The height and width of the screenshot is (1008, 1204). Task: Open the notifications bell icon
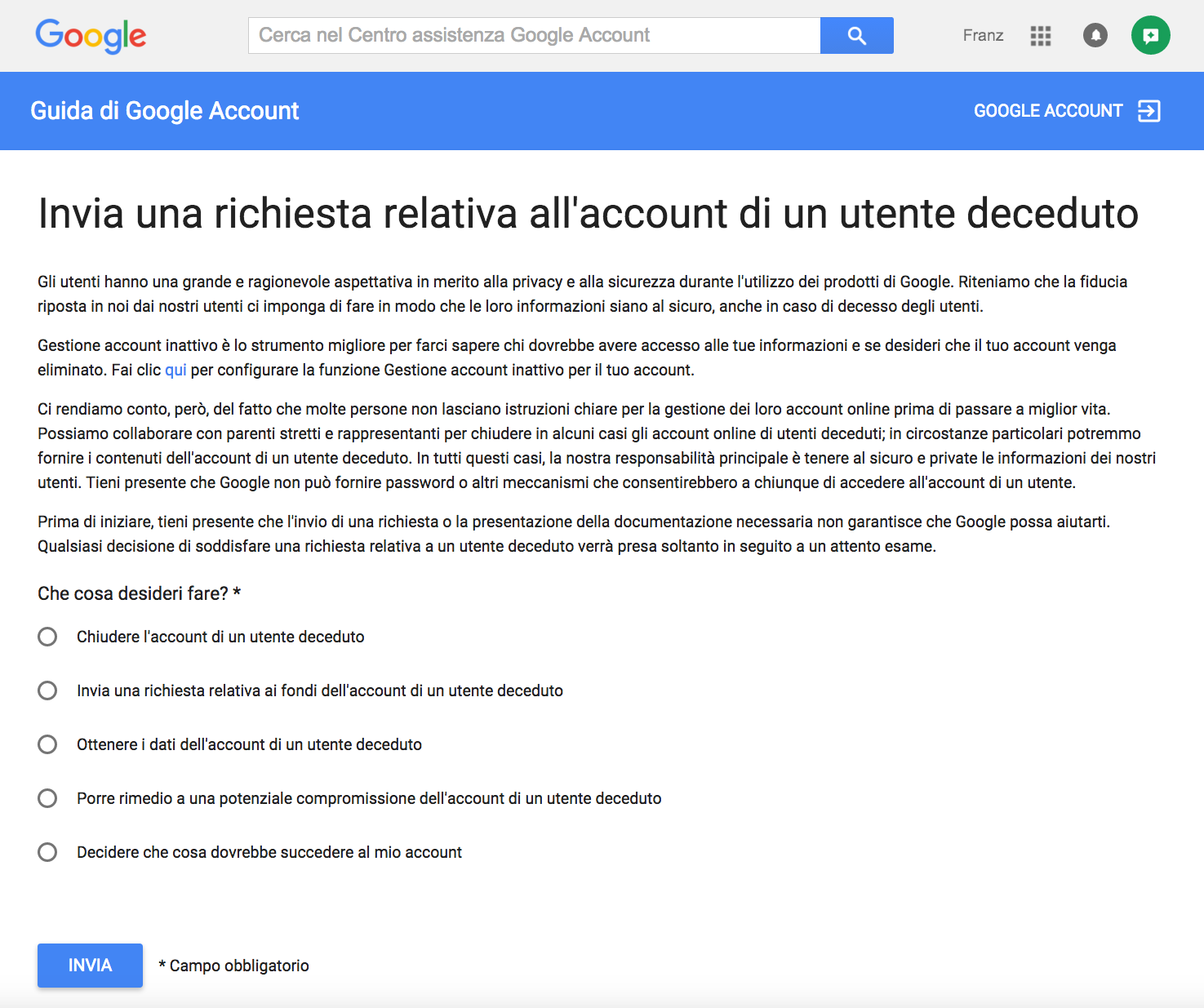1095,36
